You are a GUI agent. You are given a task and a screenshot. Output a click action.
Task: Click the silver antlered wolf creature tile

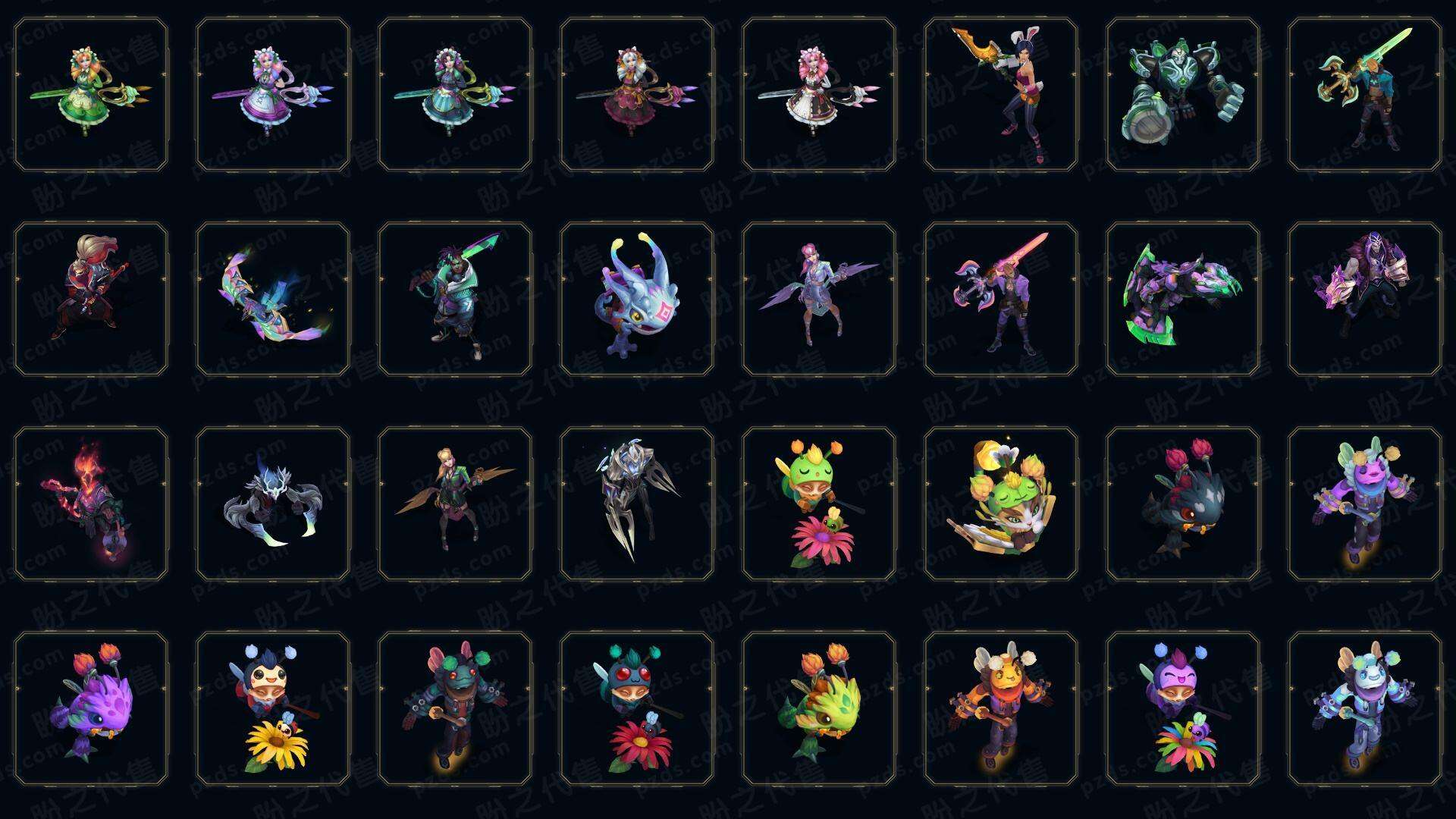(x=273, y=504)
